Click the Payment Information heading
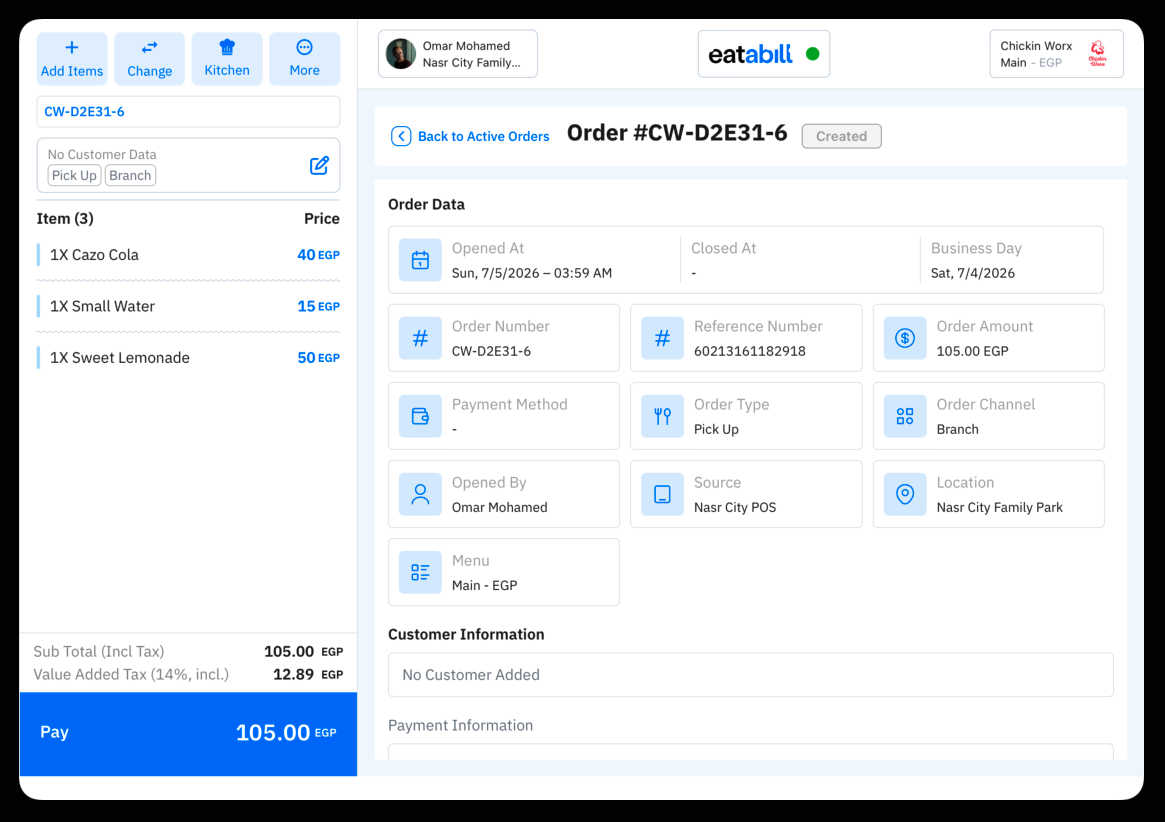 [x=461, y=725]
